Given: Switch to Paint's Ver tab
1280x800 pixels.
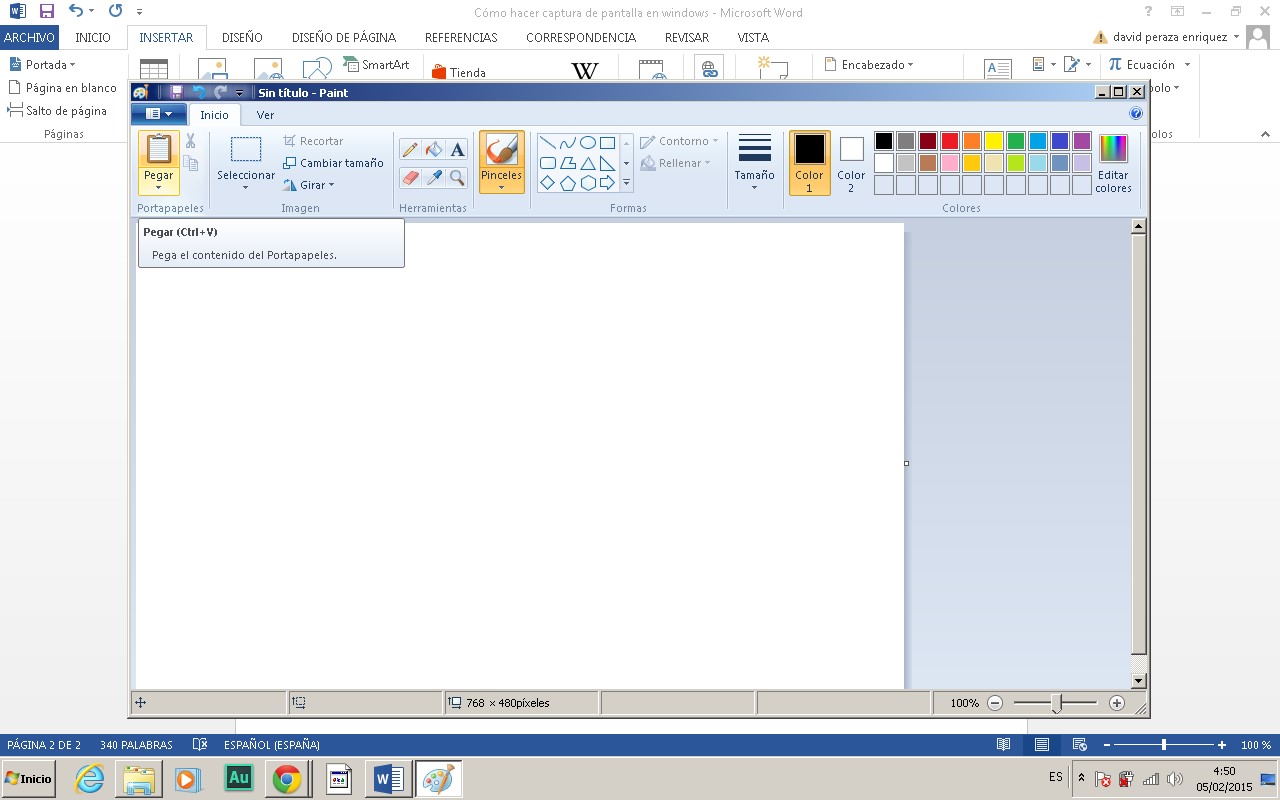Looking at the screenshot, I should tap(265, 115).
